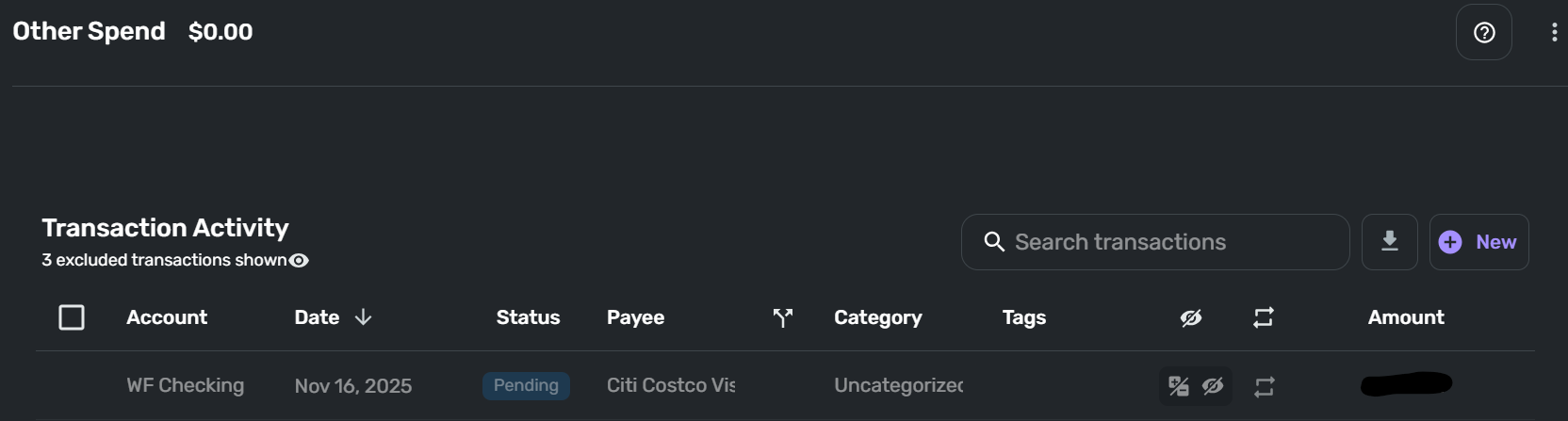Click the Pending status badge

526,386
